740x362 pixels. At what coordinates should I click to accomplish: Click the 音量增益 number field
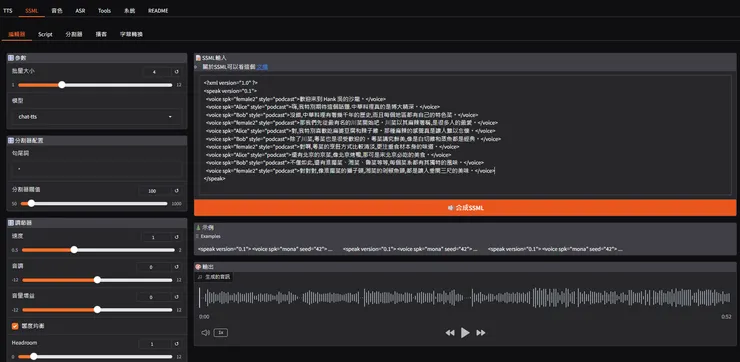click(153, 297)
